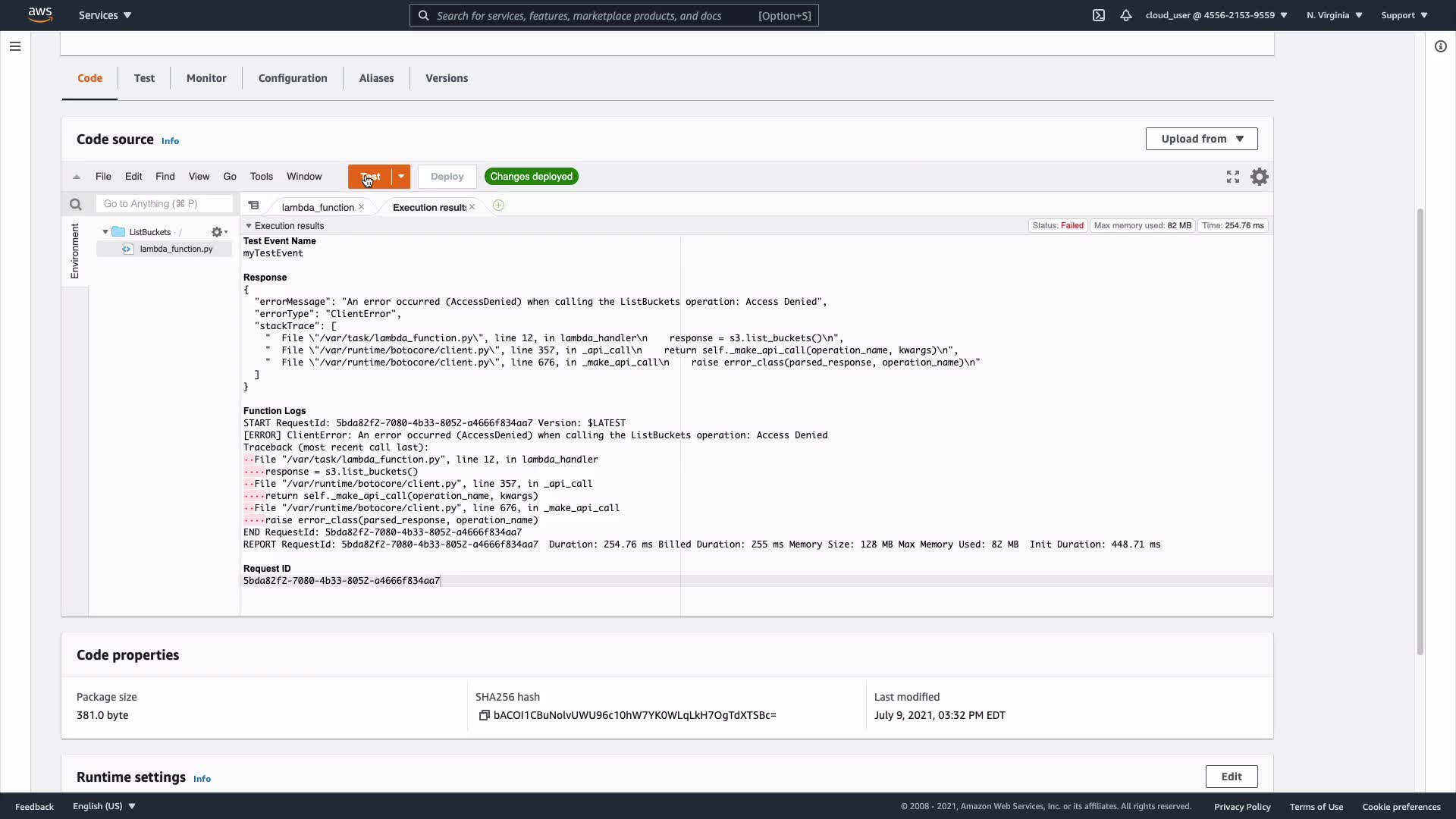
Task: Toggle the Environment side panel
Action: (x=74, y=251)
